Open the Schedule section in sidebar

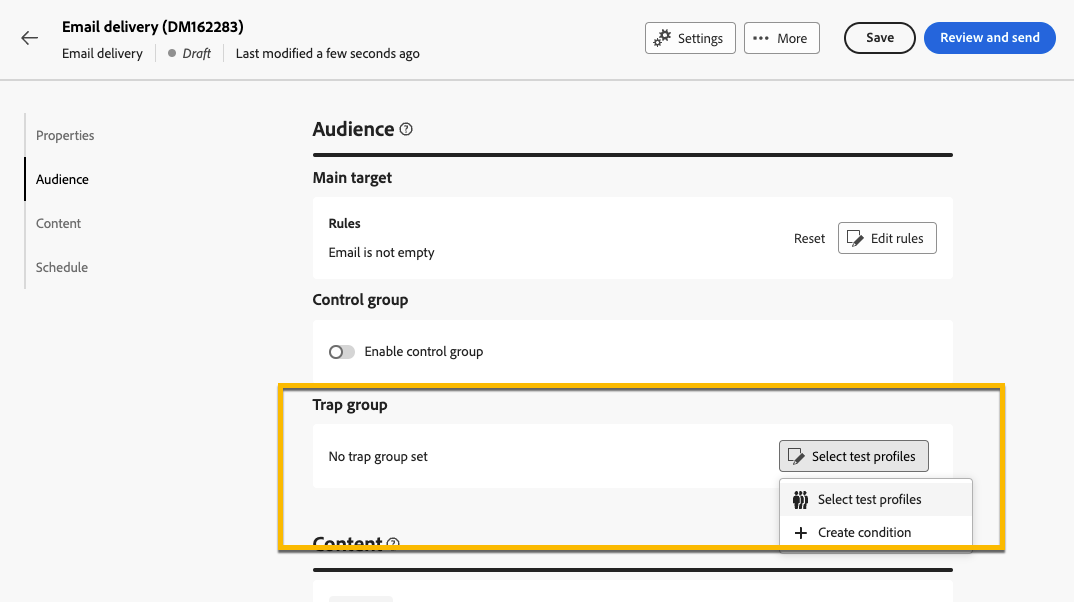(x=62, y=267)
